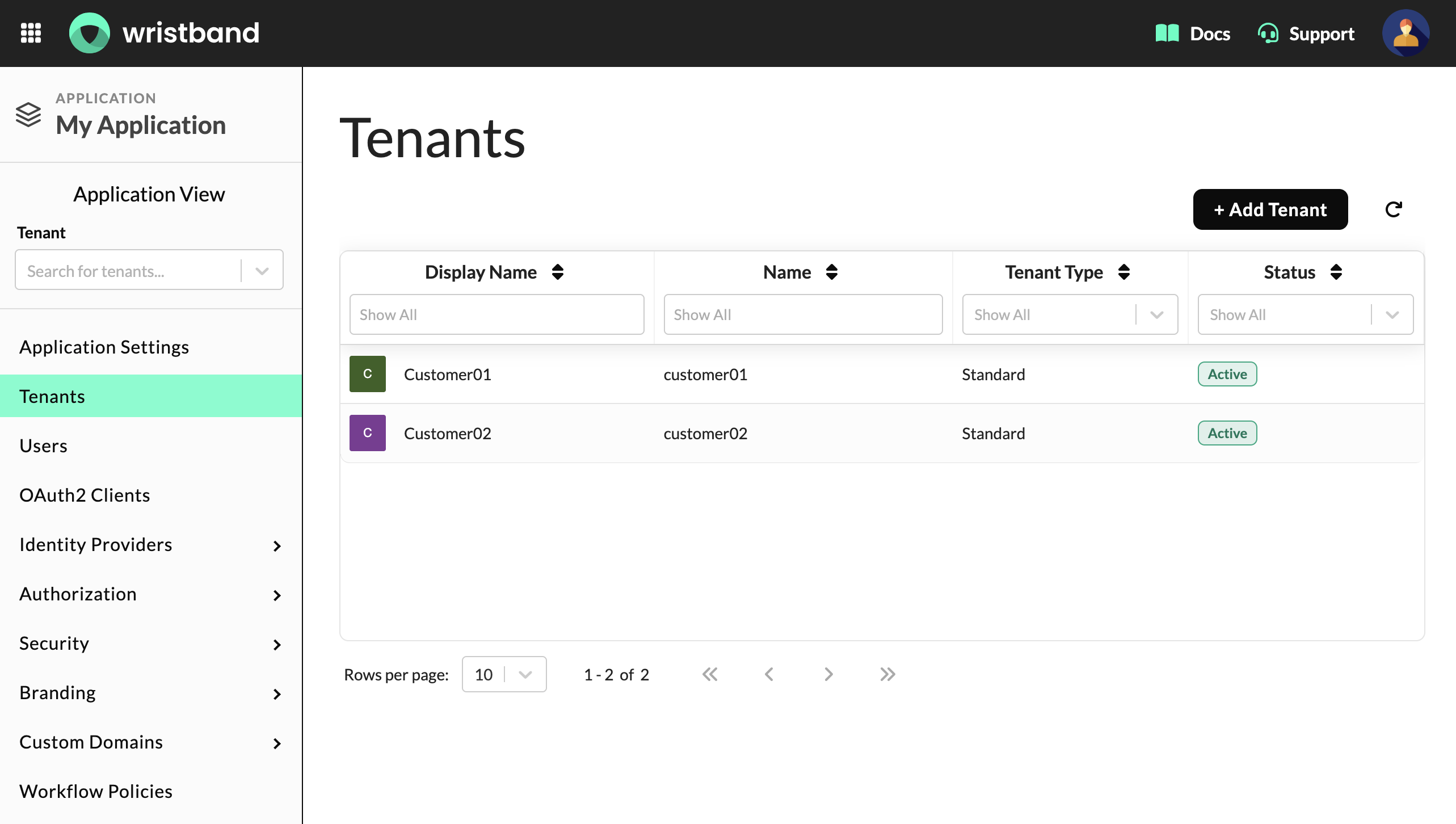
Task: Sort by Name column arrows
Action: click(832, 272)
